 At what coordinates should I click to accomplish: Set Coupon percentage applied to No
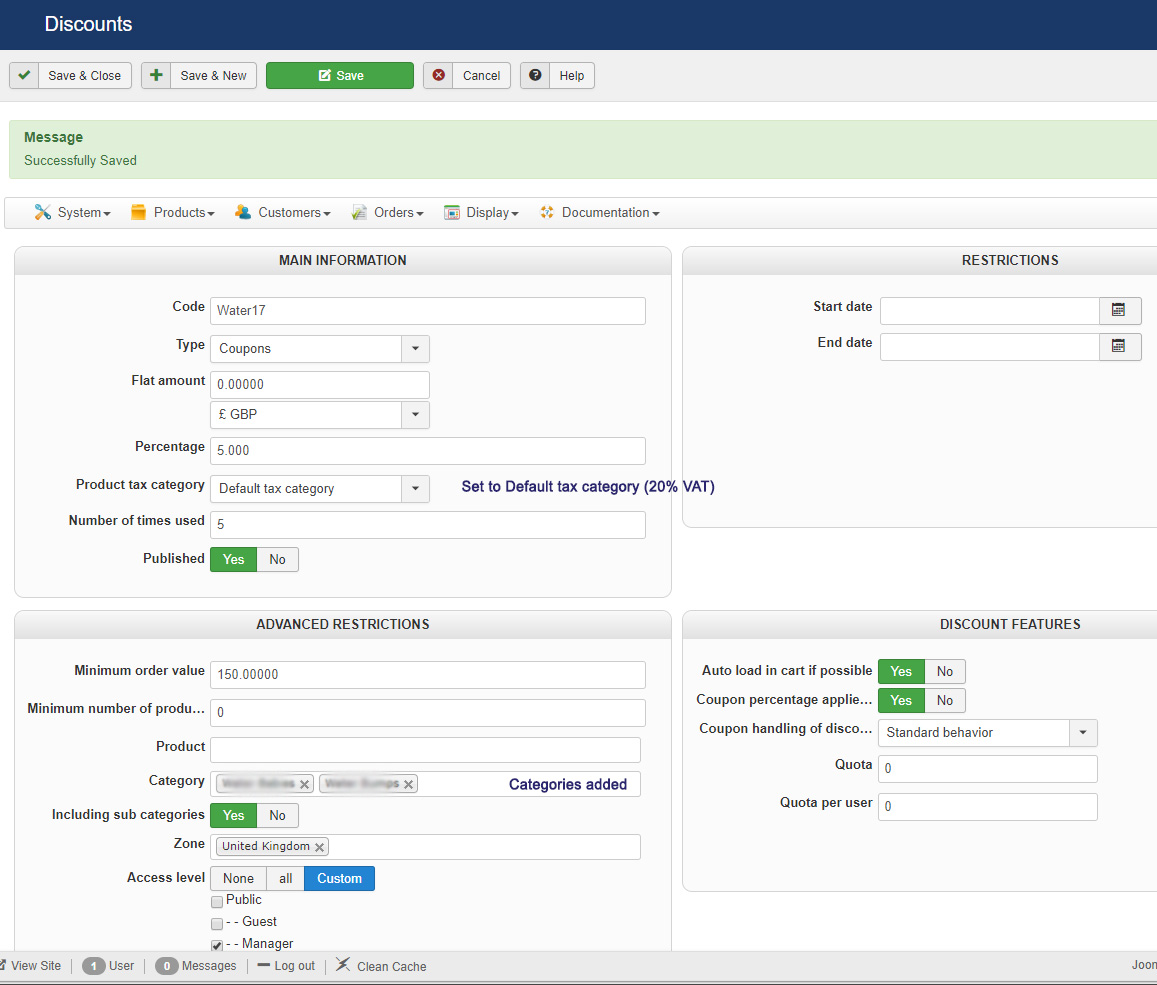tap(944, 700)
